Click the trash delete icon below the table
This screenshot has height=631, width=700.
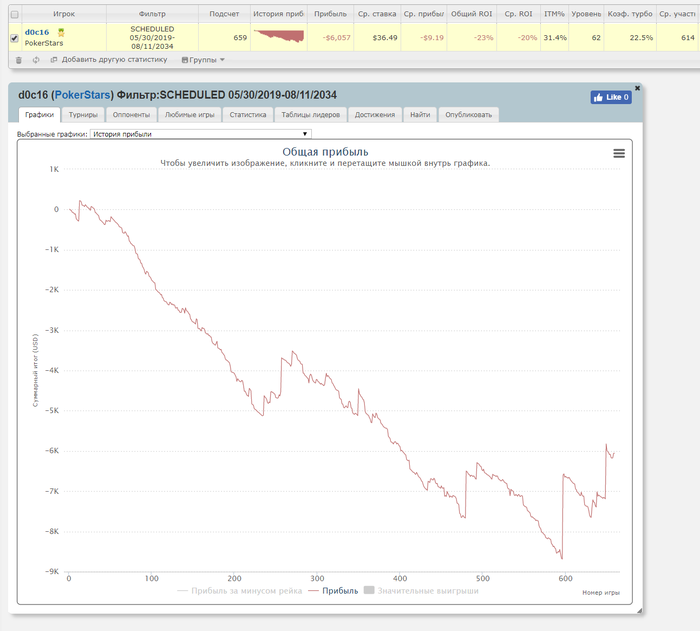18,60
